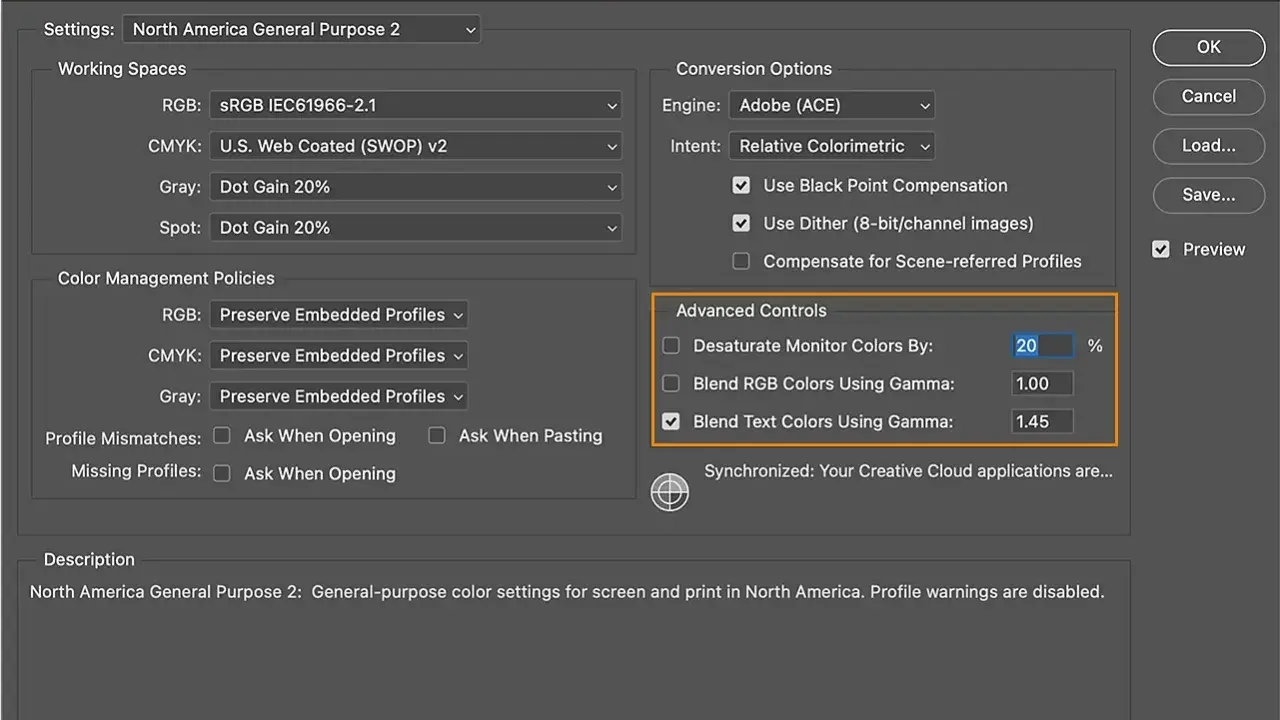This screenshot has height=720, width=1280.
Task: Click the Creative Cloud synchronized crosshair icon
Action: pyautogui.click(x=670, y=491)
